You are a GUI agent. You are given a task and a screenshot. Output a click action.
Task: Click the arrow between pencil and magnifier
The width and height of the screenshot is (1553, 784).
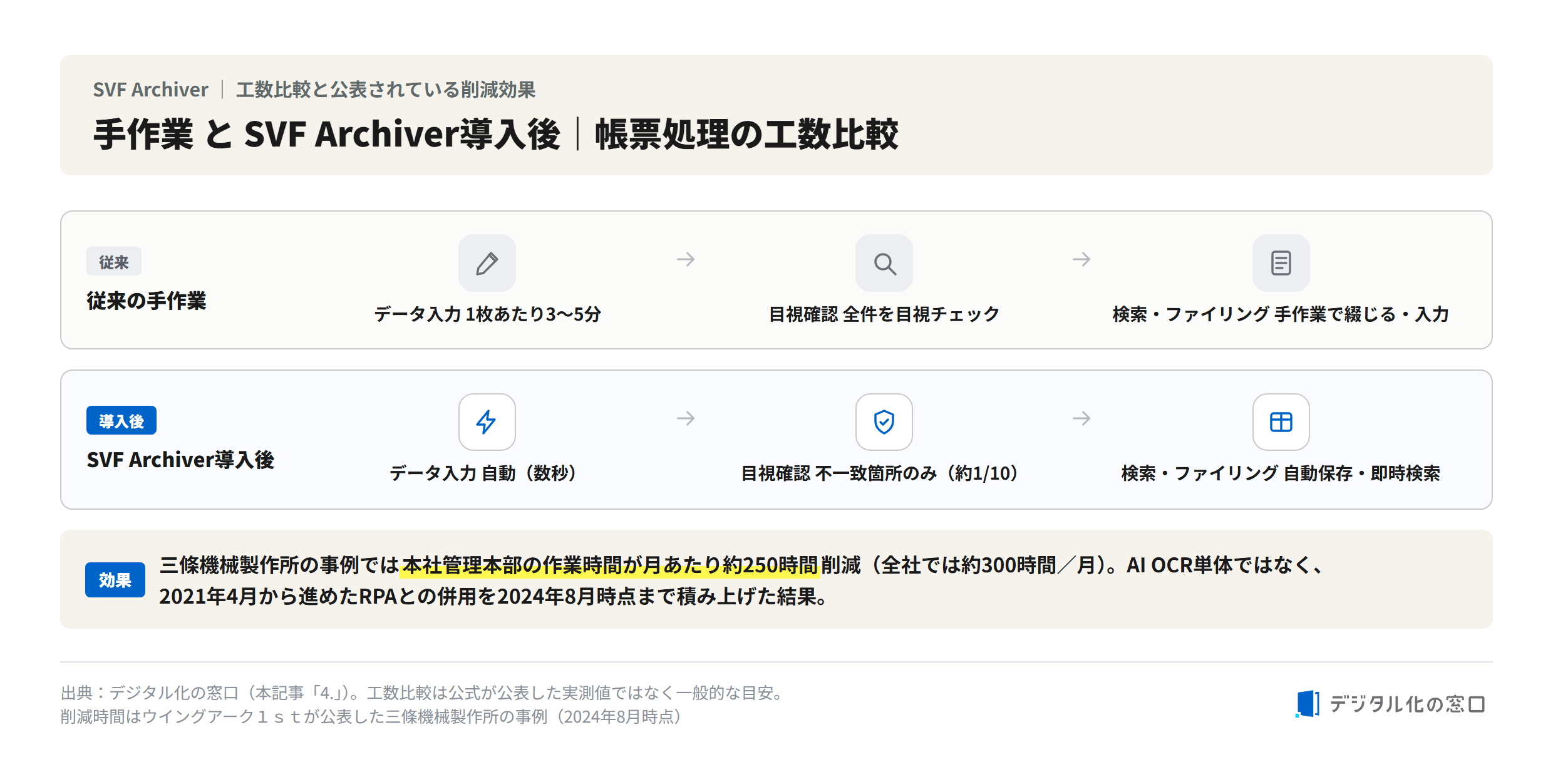coord(686,259)
